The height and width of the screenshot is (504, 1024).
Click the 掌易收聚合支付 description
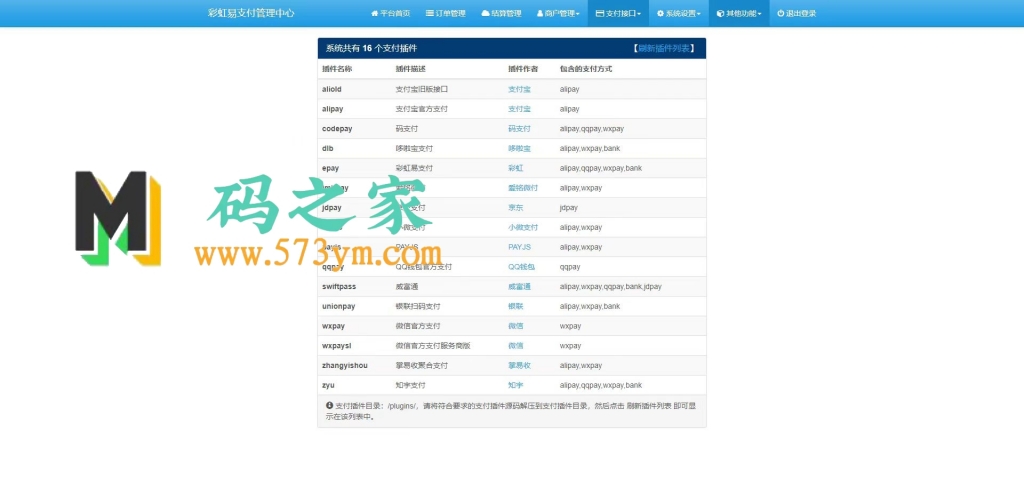tap(421, 366)
